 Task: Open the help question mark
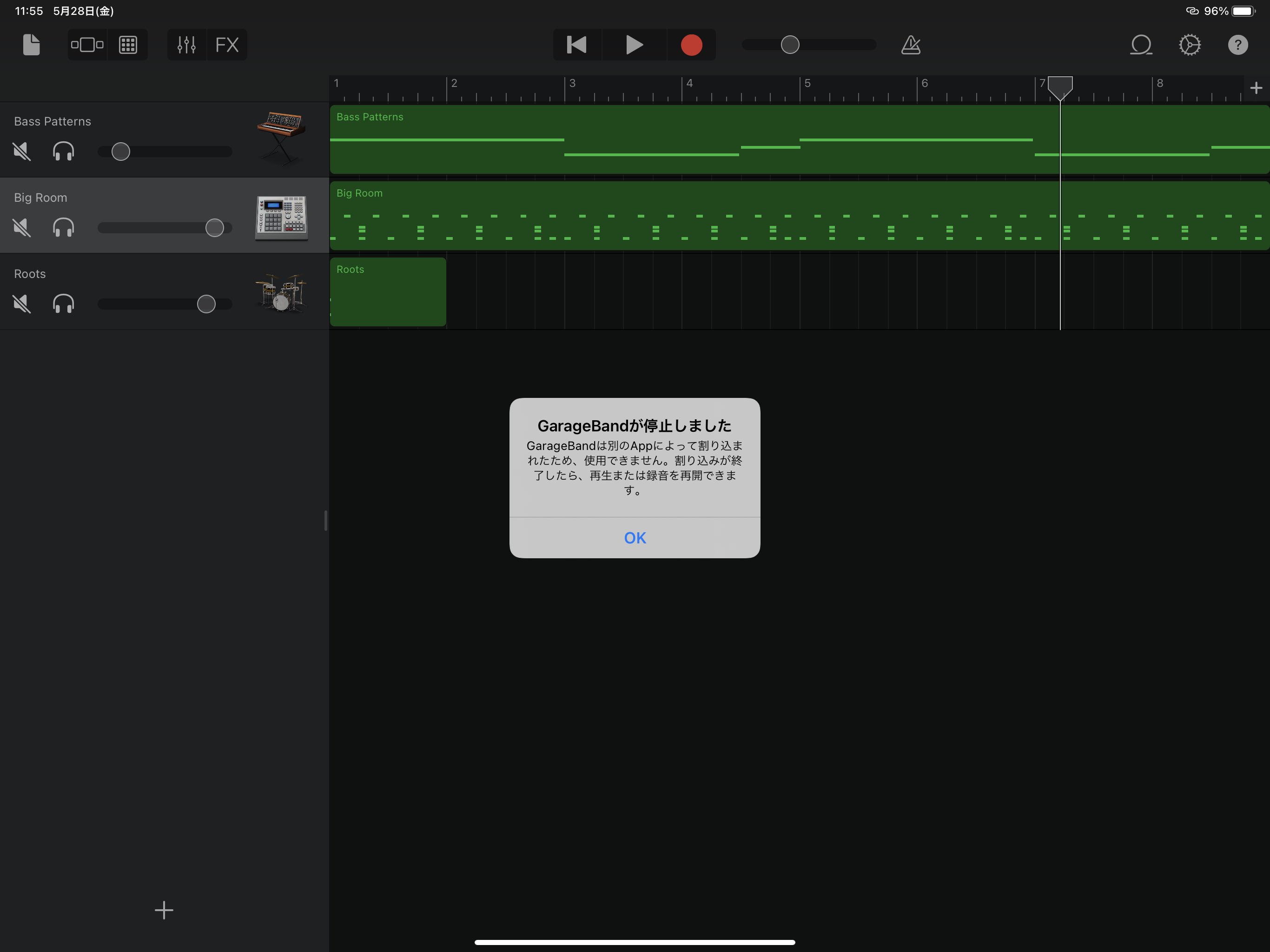click(1238, 45)
